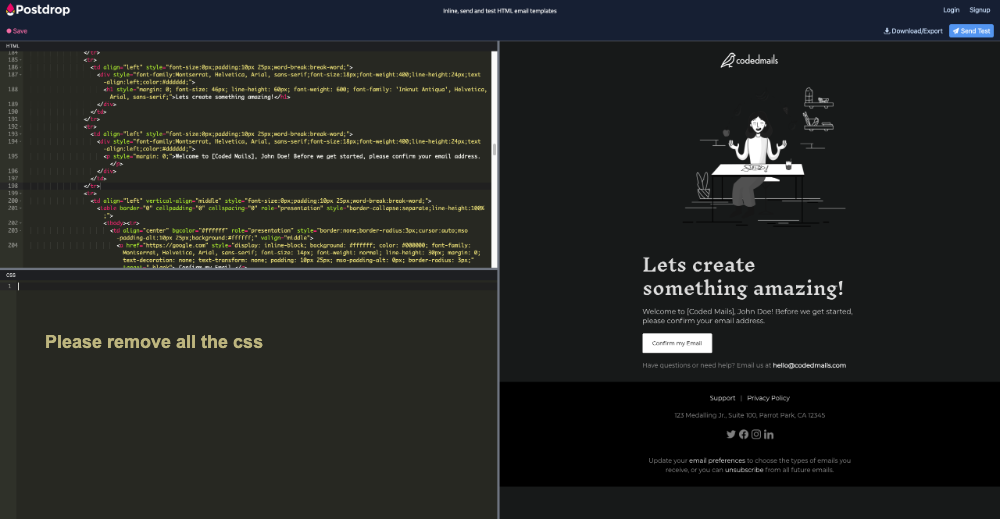Click the LinkedIn icon in footer

[x=768, y=434]
